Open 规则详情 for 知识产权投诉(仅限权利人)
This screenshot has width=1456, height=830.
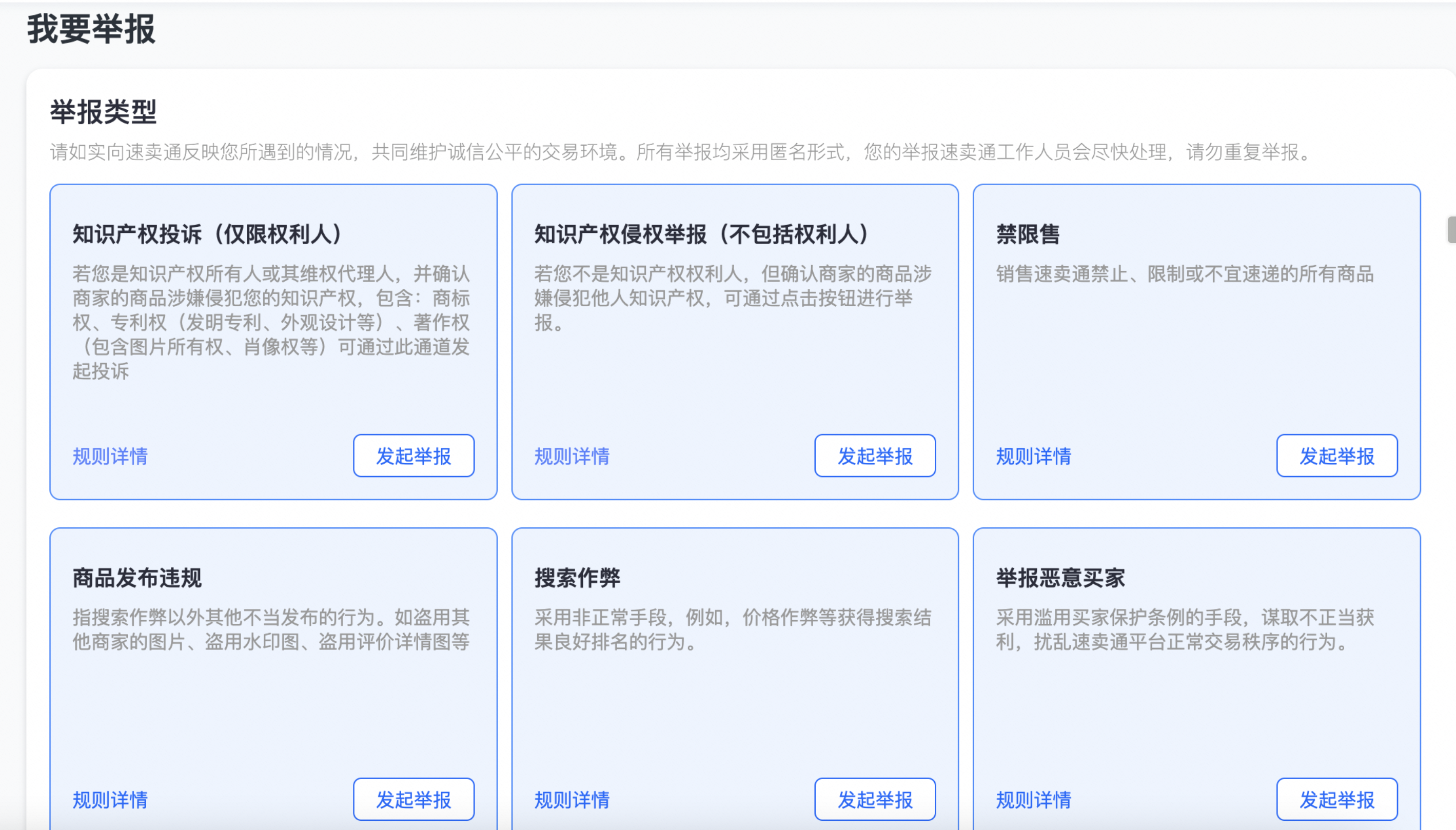pyautogui.click(x=110, y=457)
